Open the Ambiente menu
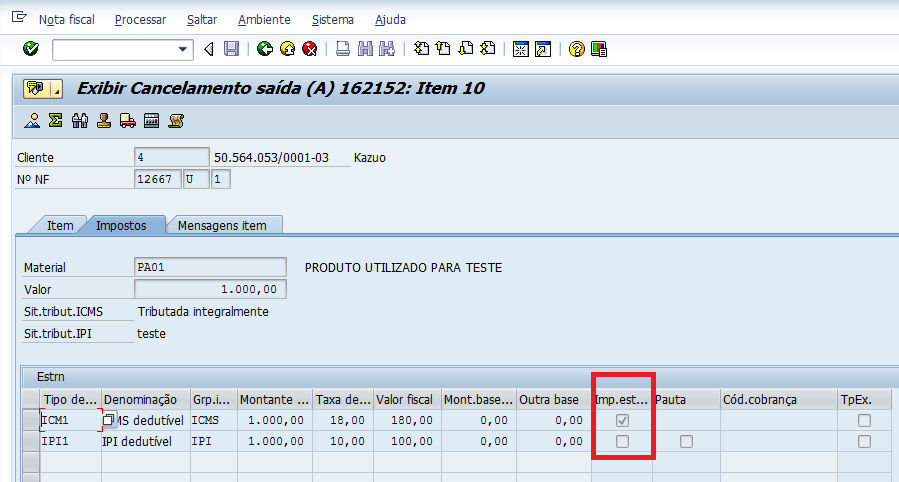Screen dimensions: 899x482 [x=264, y=20]
